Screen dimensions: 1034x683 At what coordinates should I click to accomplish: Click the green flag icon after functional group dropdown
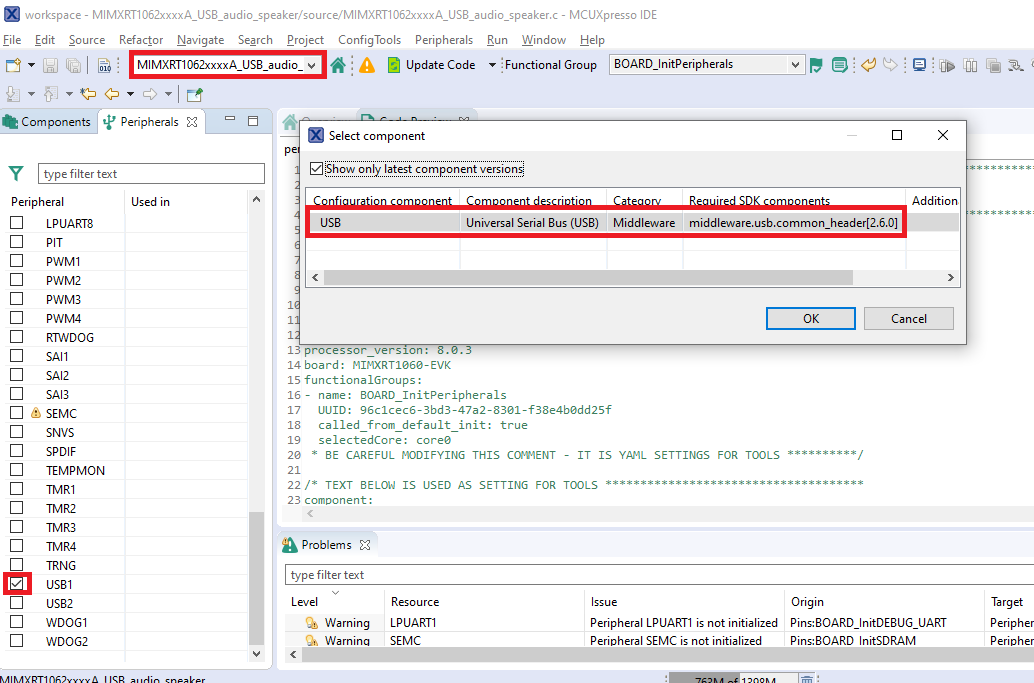816,64
